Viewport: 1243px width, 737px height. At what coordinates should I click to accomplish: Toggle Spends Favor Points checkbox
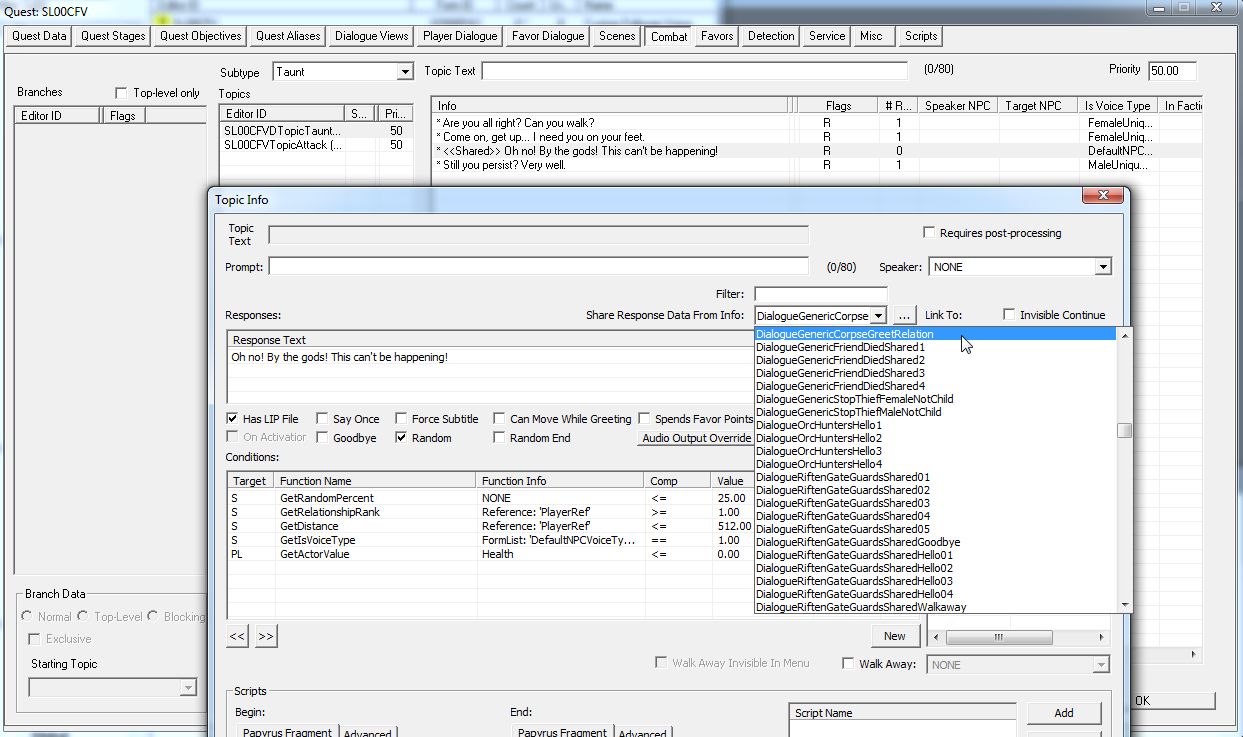coord(645,419)
